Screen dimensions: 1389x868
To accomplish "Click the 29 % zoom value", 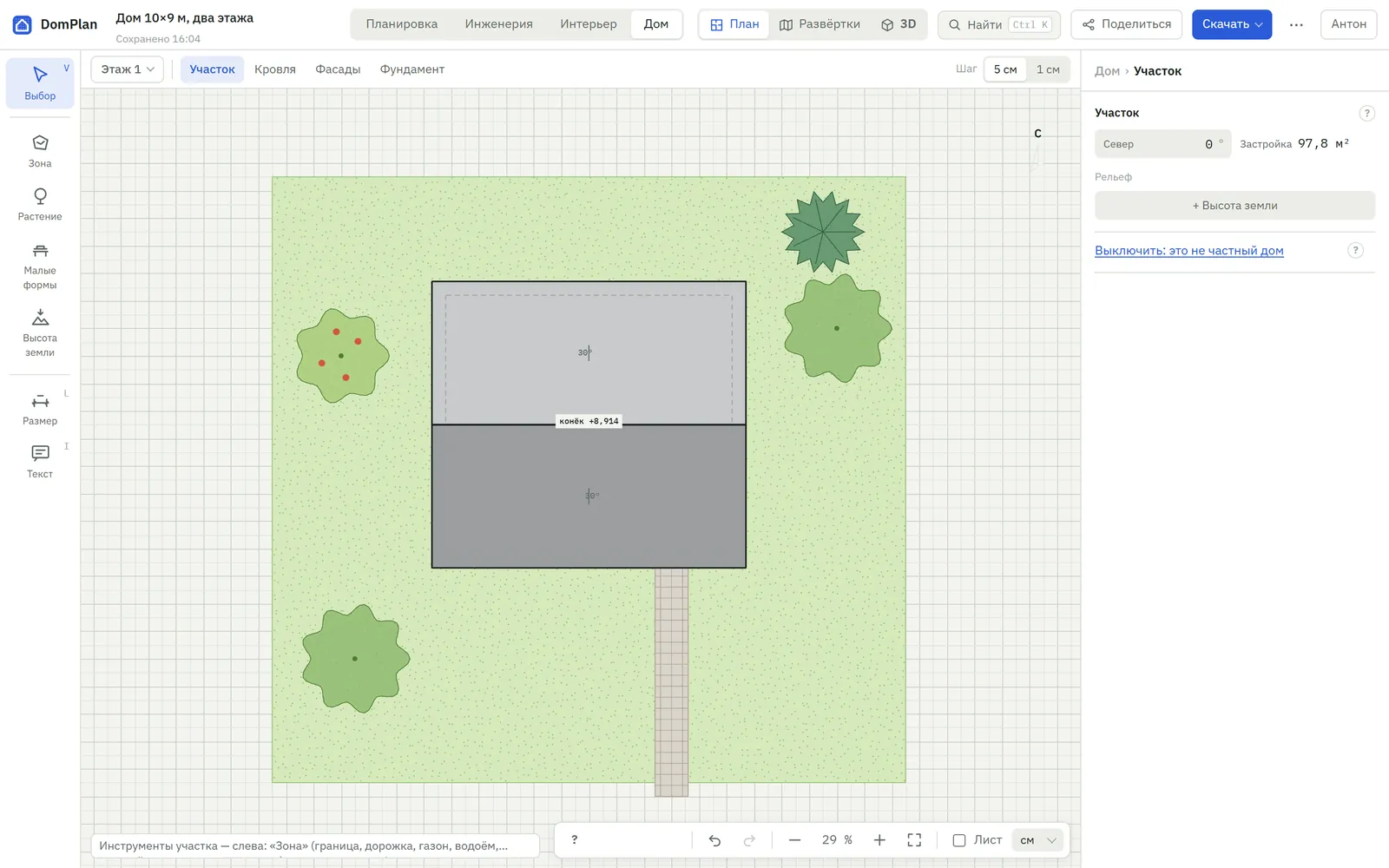I will [x=837, y=840].
